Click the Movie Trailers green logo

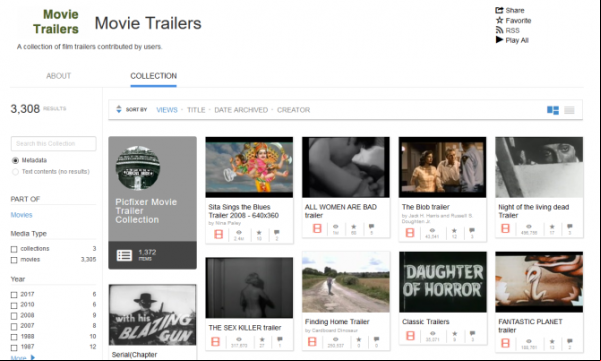[x=56, y=21]
